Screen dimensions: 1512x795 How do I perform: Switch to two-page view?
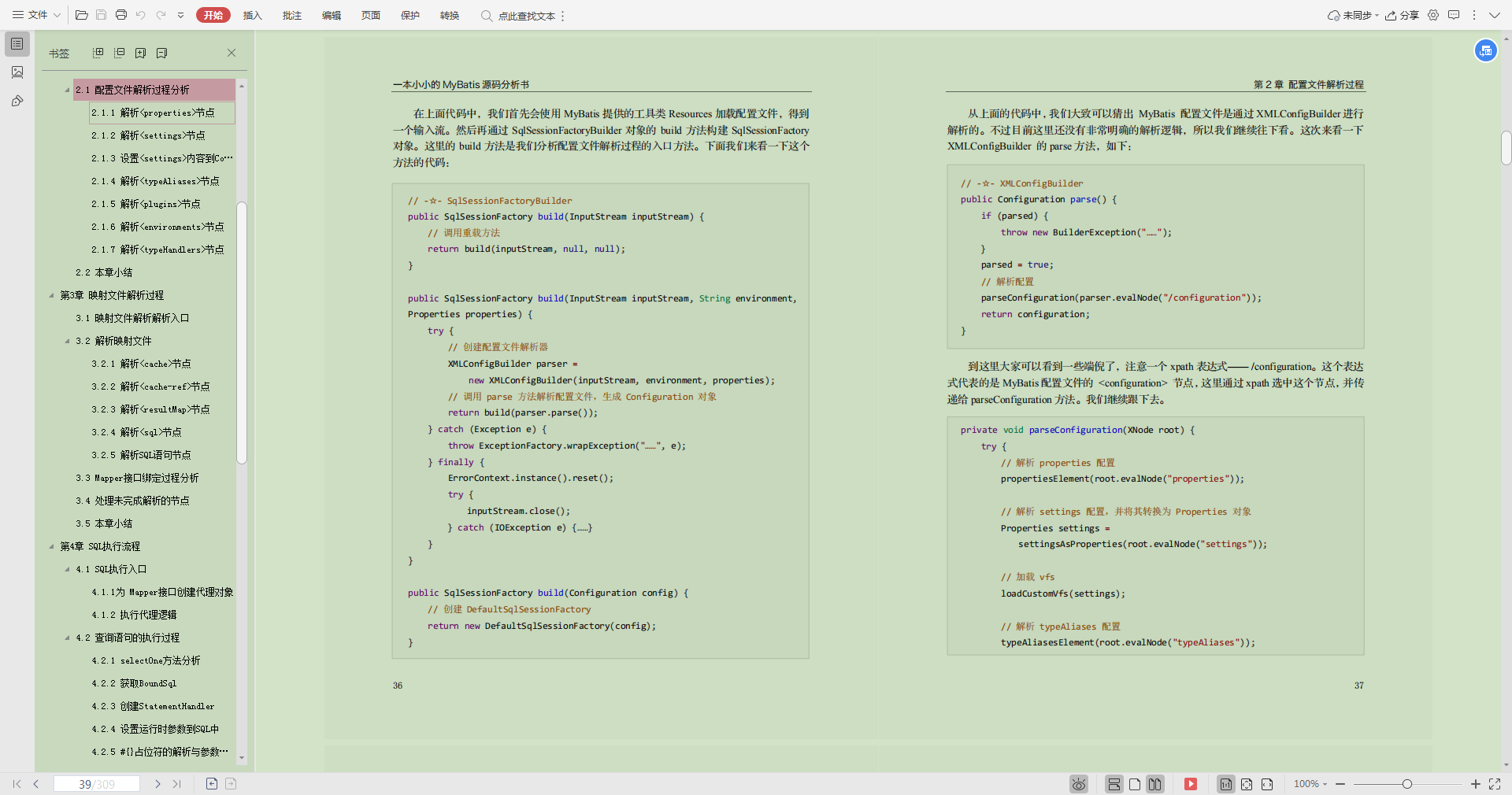click(1154, 784)
